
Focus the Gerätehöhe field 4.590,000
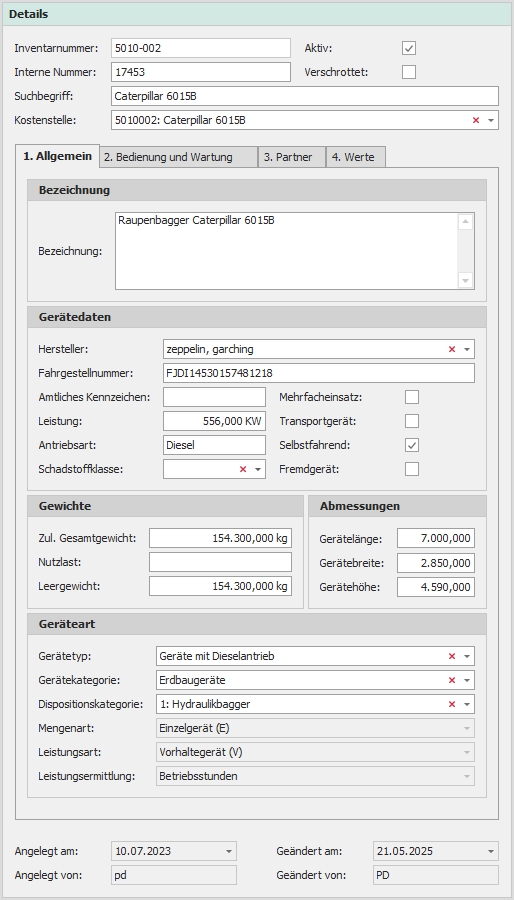pos(436,586)
